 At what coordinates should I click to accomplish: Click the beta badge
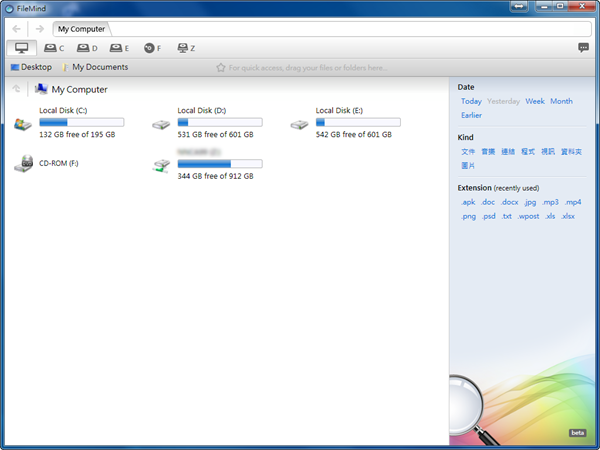click(x=577, y=433)
